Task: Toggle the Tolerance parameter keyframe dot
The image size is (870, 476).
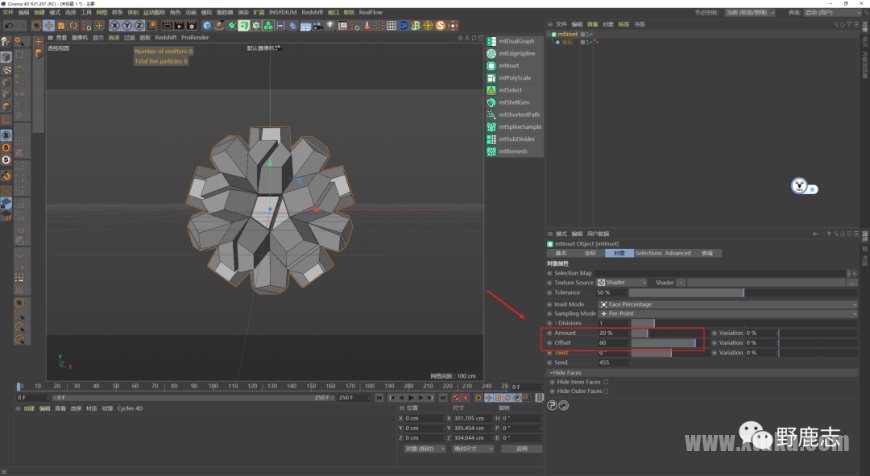Action: pyautogui.click(x=549, y=292)
